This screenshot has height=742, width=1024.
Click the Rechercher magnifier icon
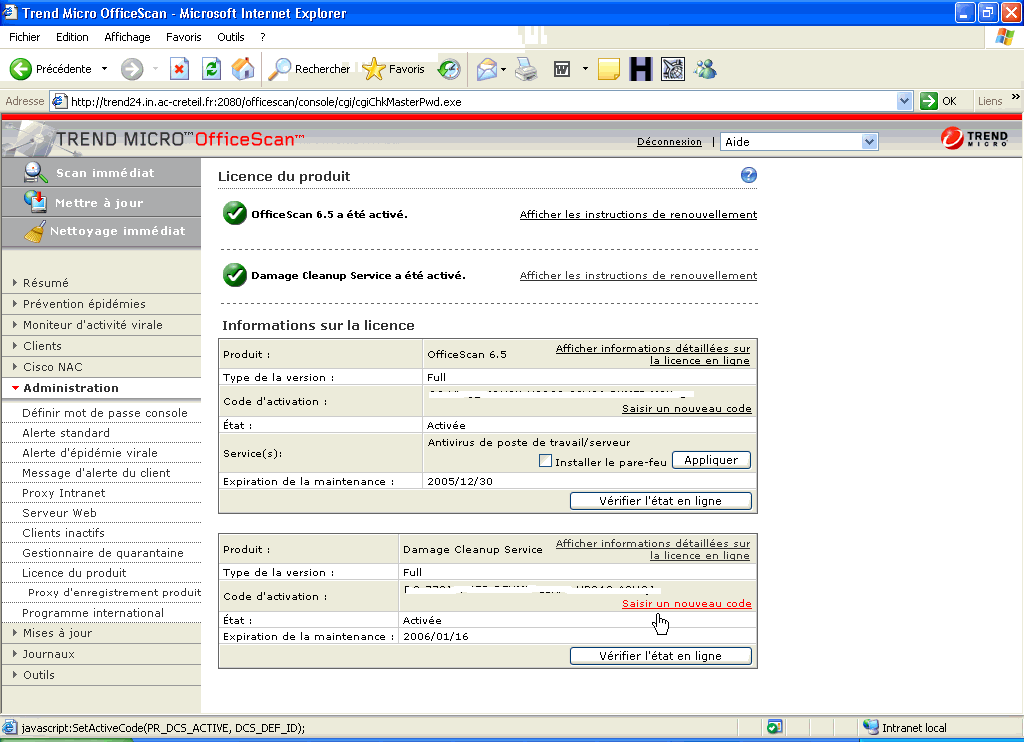280,69
